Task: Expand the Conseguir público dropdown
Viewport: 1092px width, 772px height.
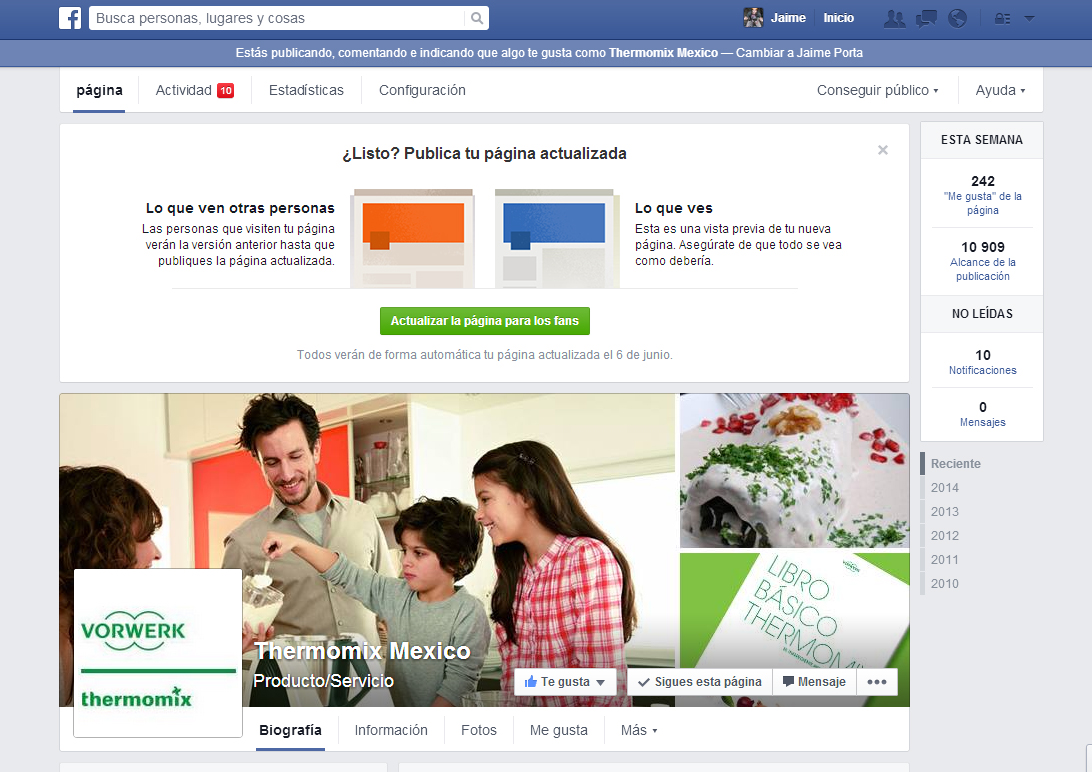Action: (x=877, y=90)
